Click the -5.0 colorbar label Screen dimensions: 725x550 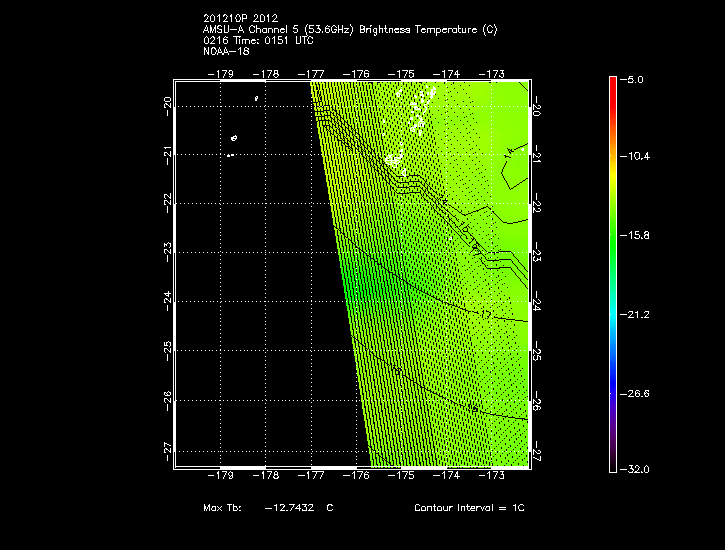click(x=634, y=78)
